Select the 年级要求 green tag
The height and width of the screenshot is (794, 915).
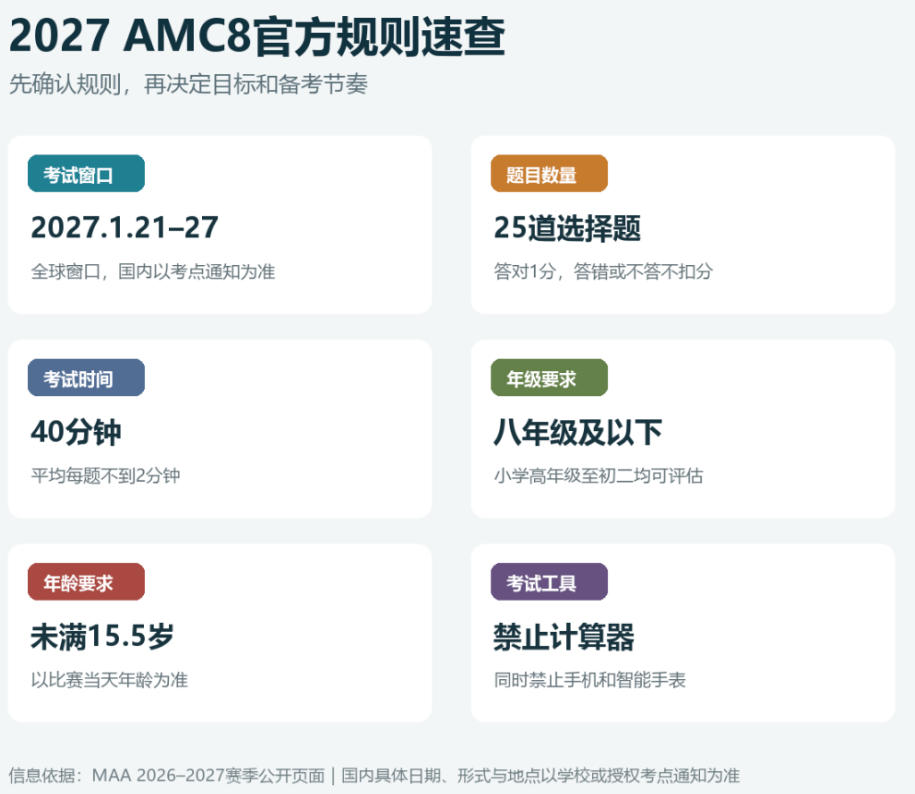(x=549, y=377)
